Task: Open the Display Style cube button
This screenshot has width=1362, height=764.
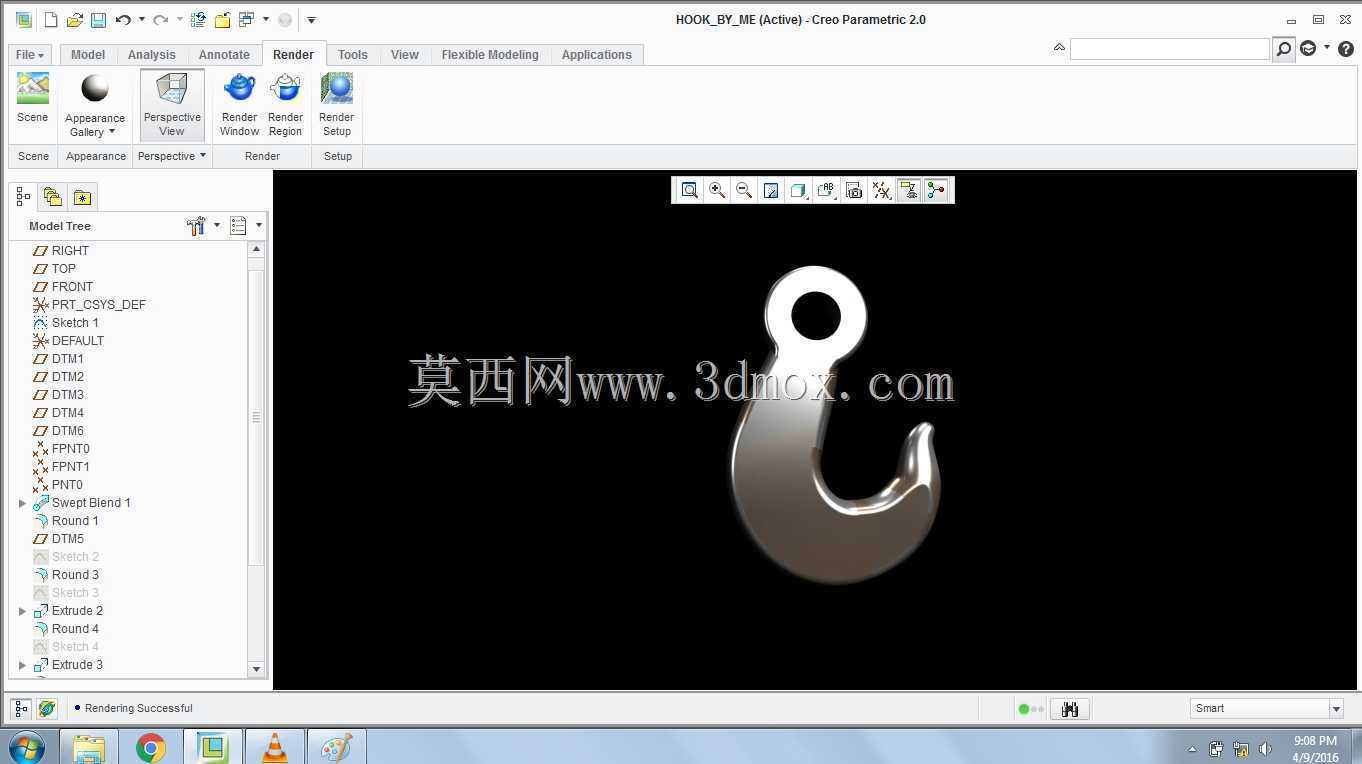Action: tap(798, 190)
